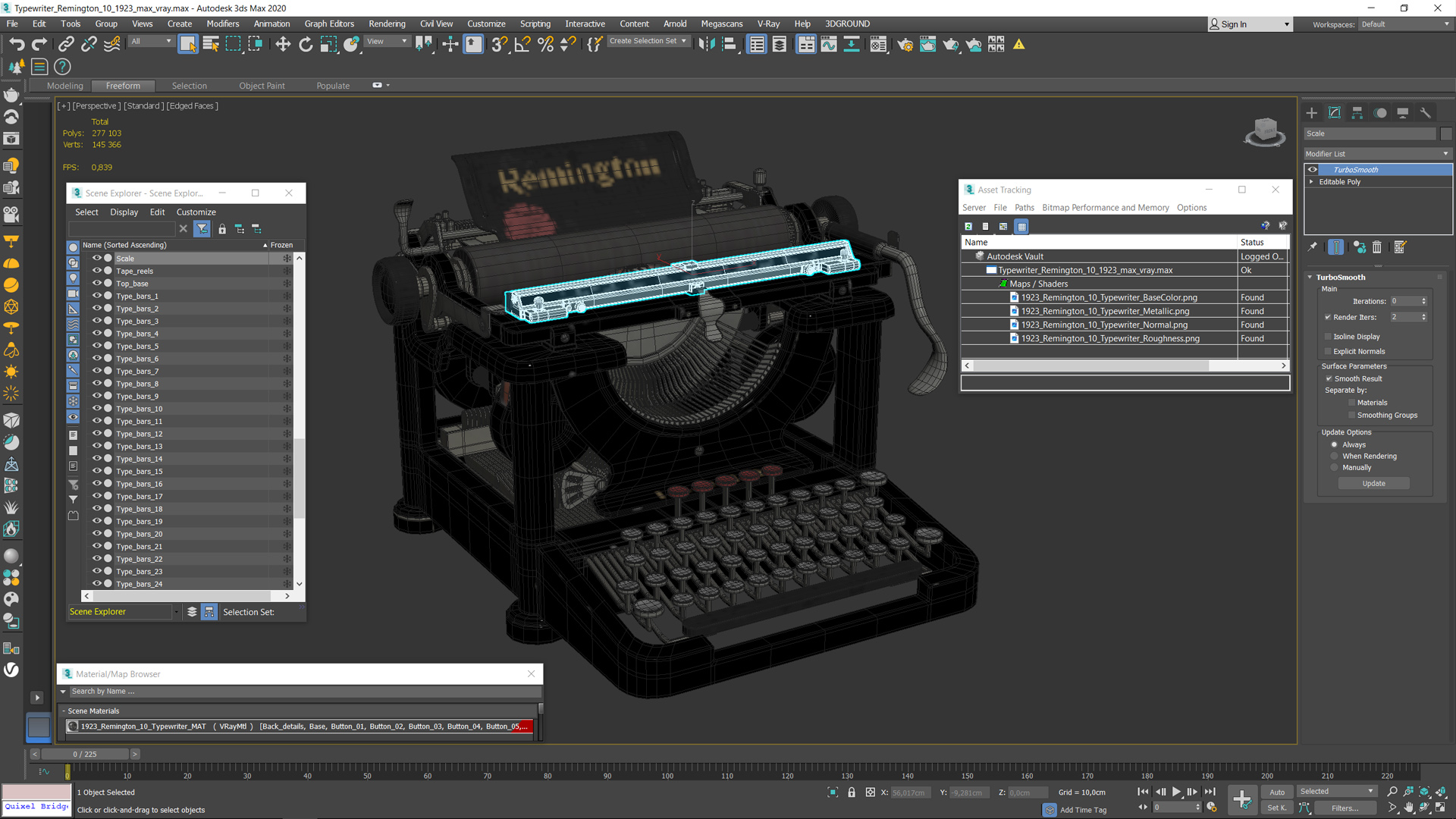Open the Rendering menu
Image resolution: width=1456 pixels, height=819 pixels.
(387, 24)
